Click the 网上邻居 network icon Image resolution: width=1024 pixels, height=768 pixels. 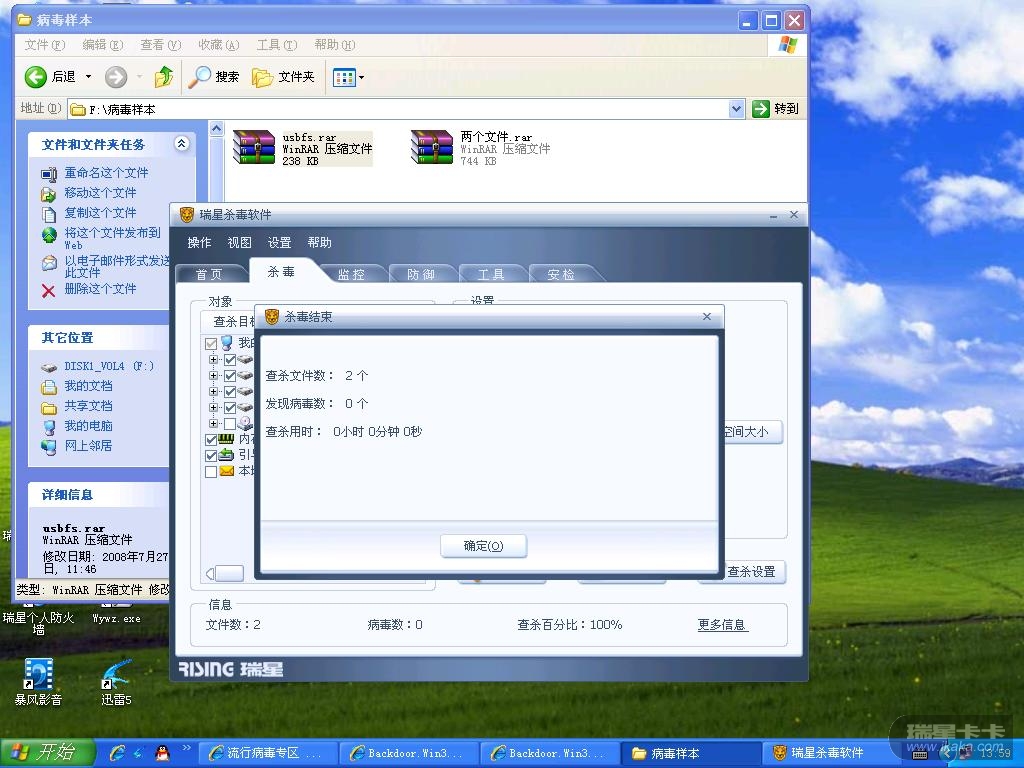[x=49, y=447]
